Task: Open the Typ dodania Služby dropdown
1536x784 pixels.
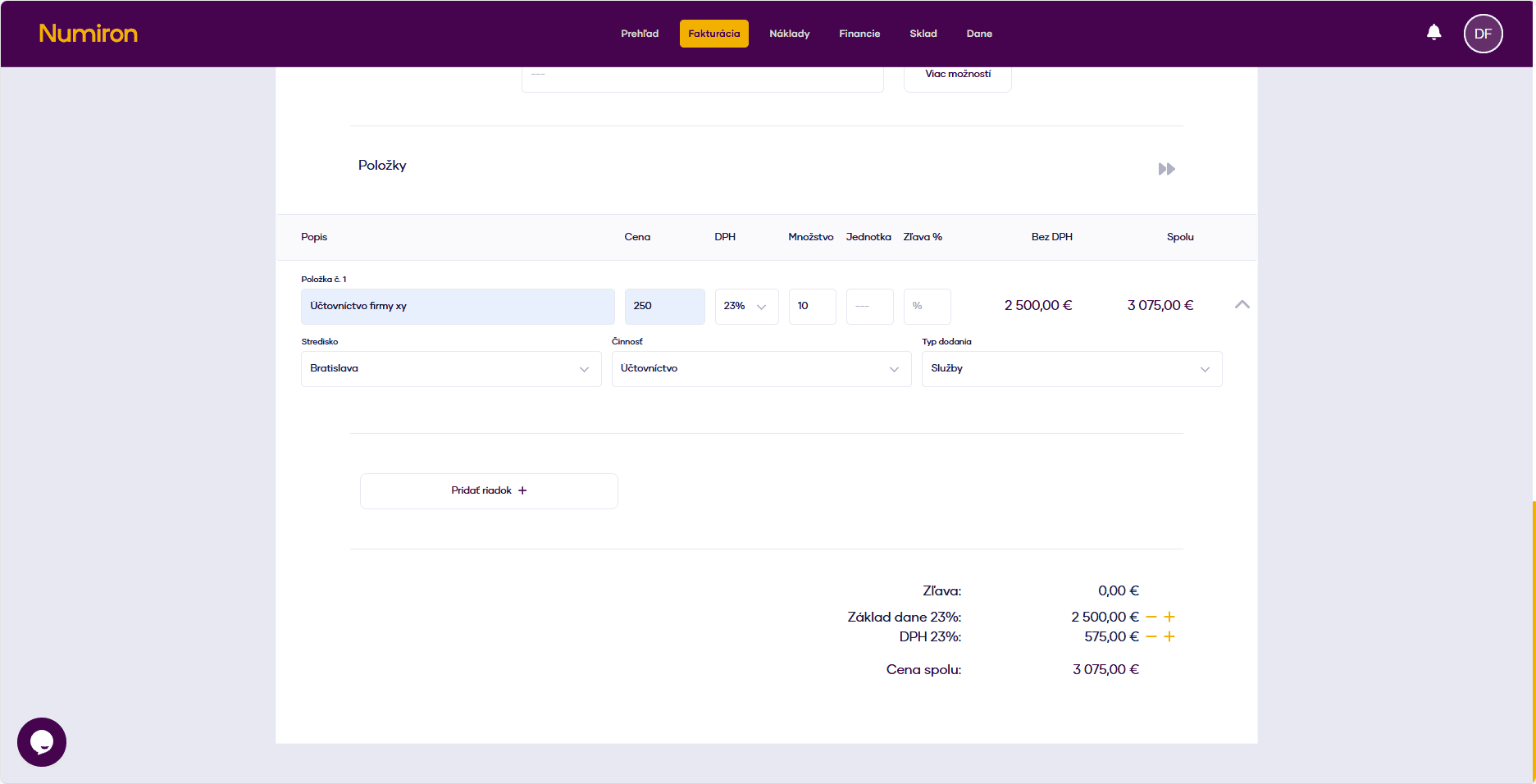Action: [1071, 369]
